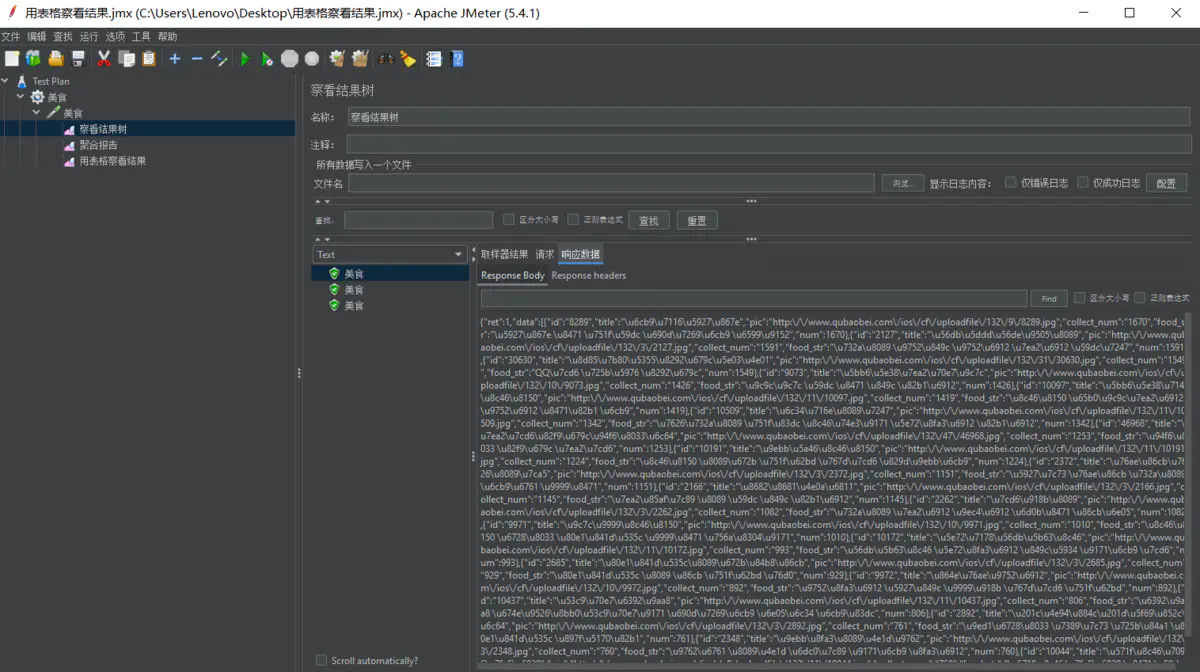Click the 重置 button
The image size is (1200, 672).
coord(697,220)
